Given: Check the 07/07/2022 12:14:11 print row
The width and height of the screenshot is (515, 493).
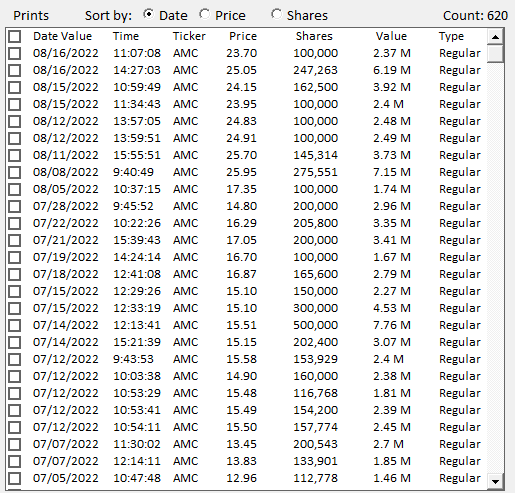Looking at the screenshot, I should point(15,461).
